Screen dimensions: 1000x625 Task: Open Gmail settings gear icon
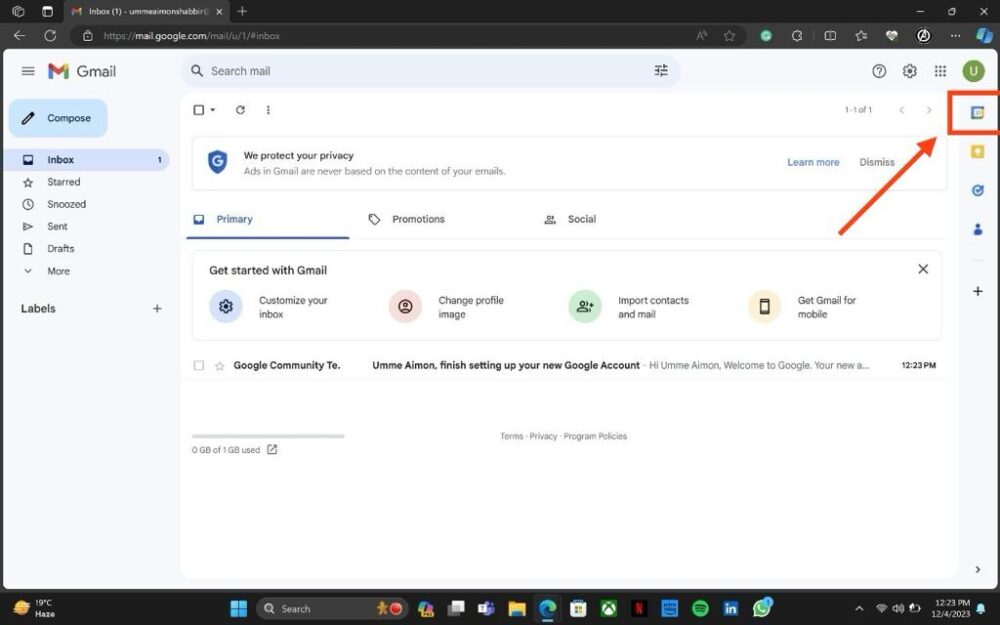(x=909, y=71)
